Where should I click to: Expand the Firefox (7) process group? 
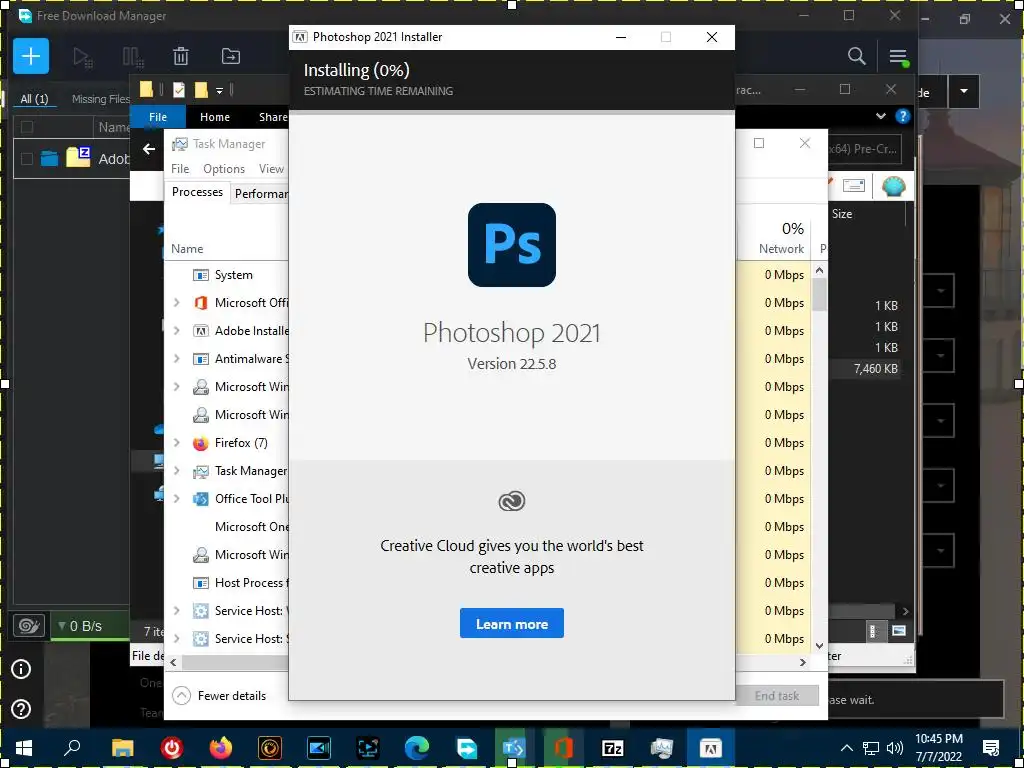point(176,443)
